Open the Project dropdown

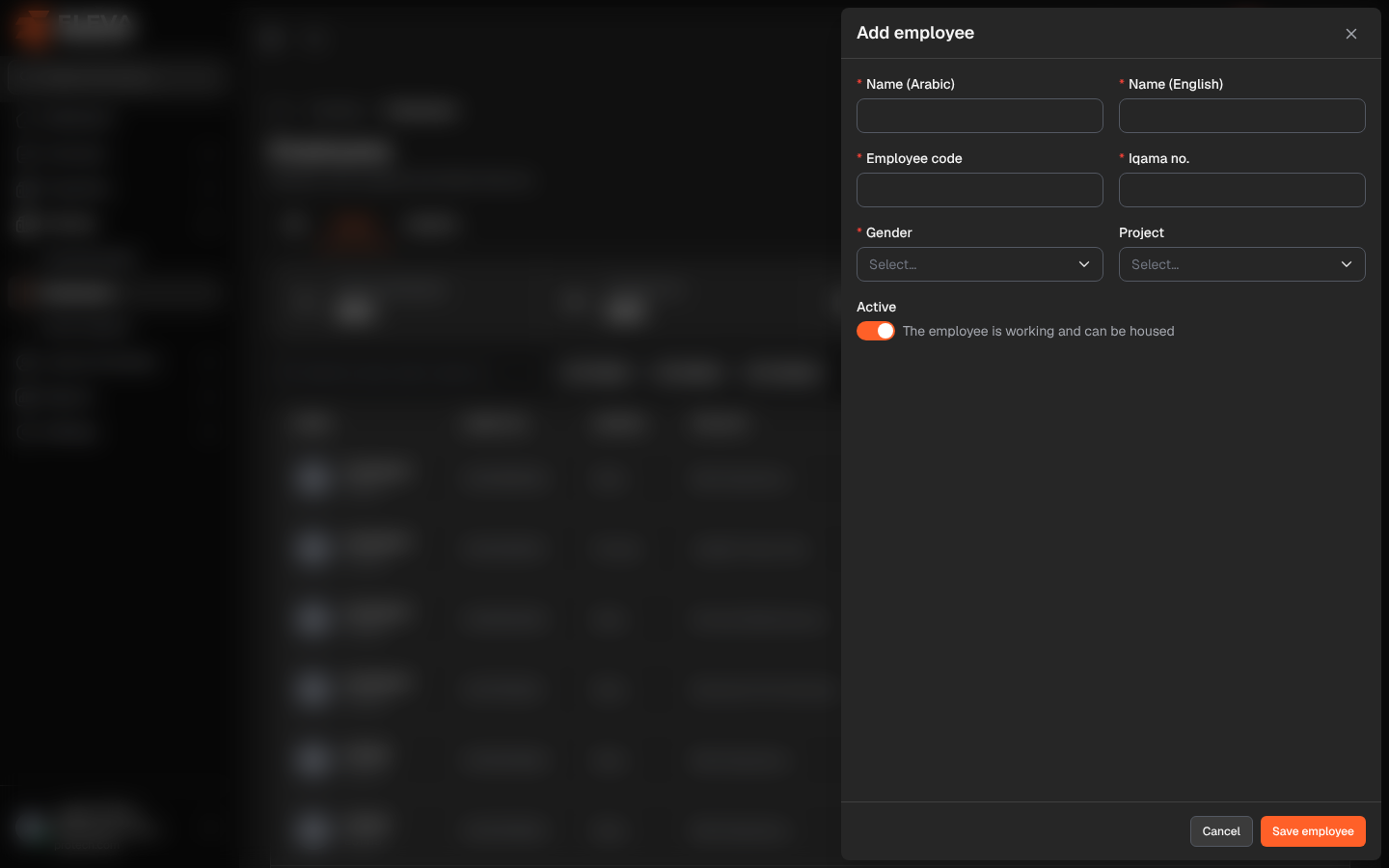(x=1242, y=264)
